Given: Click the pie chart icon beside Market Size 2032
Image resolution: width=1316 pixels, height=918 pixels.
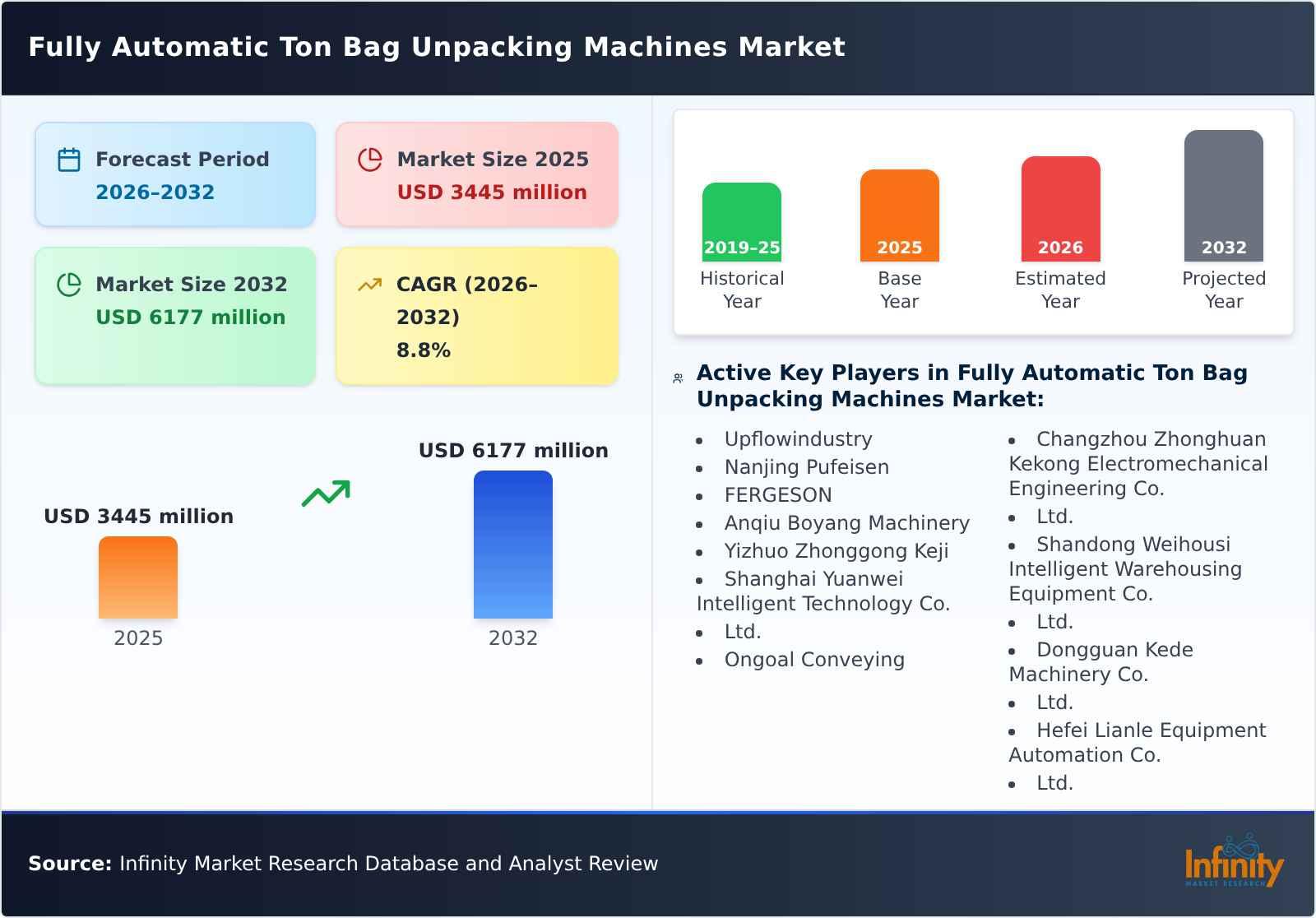Looking at the screenshot, I should click(69, 285).
